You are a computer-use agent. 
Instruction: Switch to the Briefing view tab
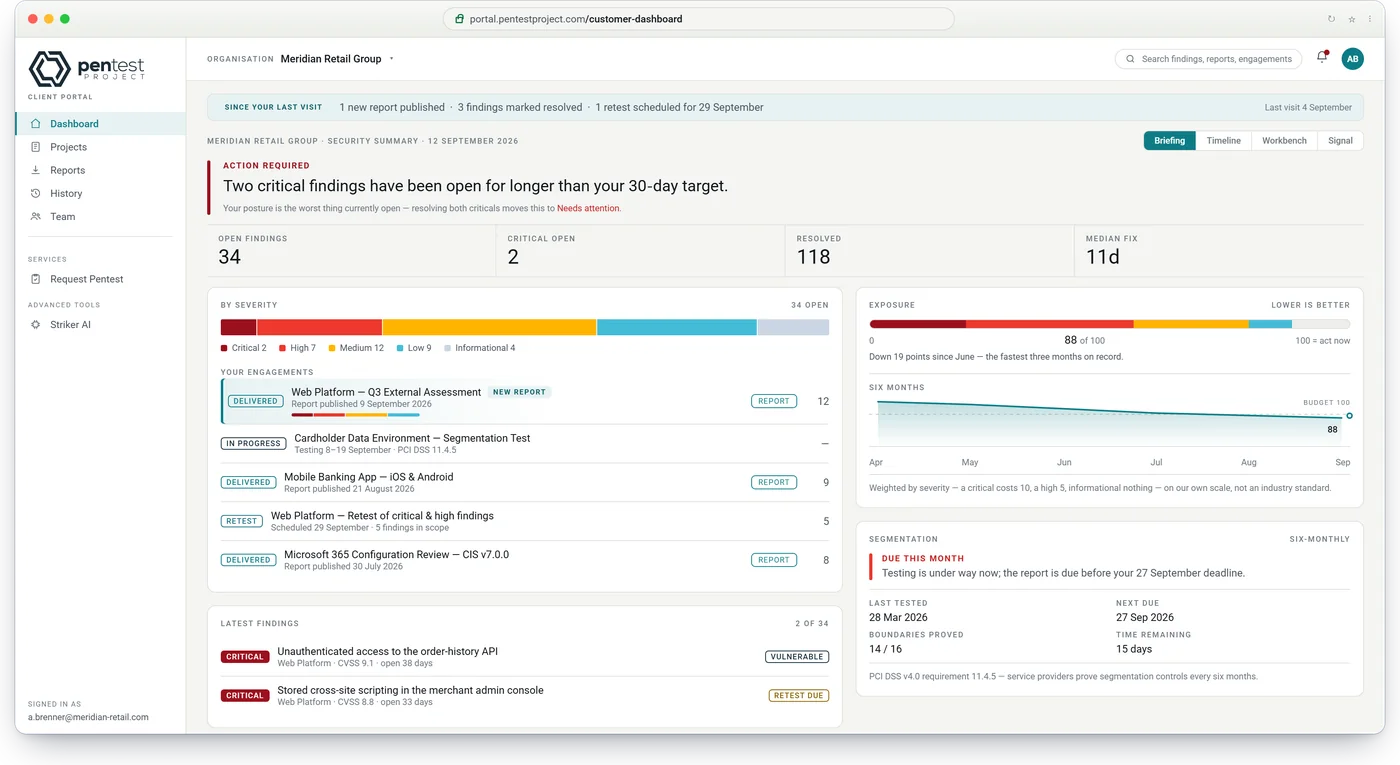[x=1169, y=141]
